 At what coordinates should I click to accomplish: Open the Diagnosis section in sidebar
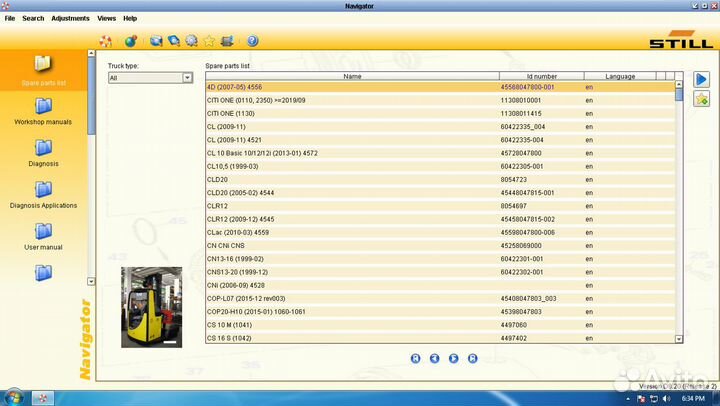[43, 152]
